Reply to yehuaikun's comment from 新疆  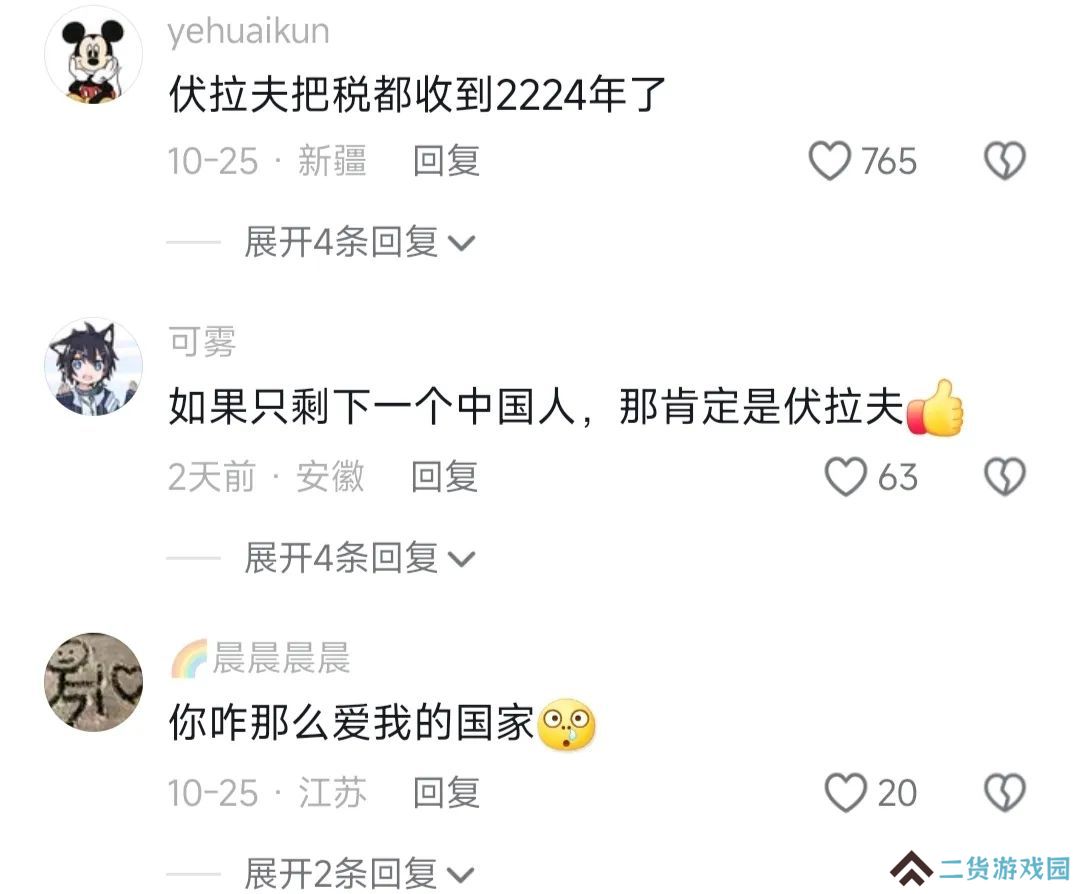pos(446,161)
